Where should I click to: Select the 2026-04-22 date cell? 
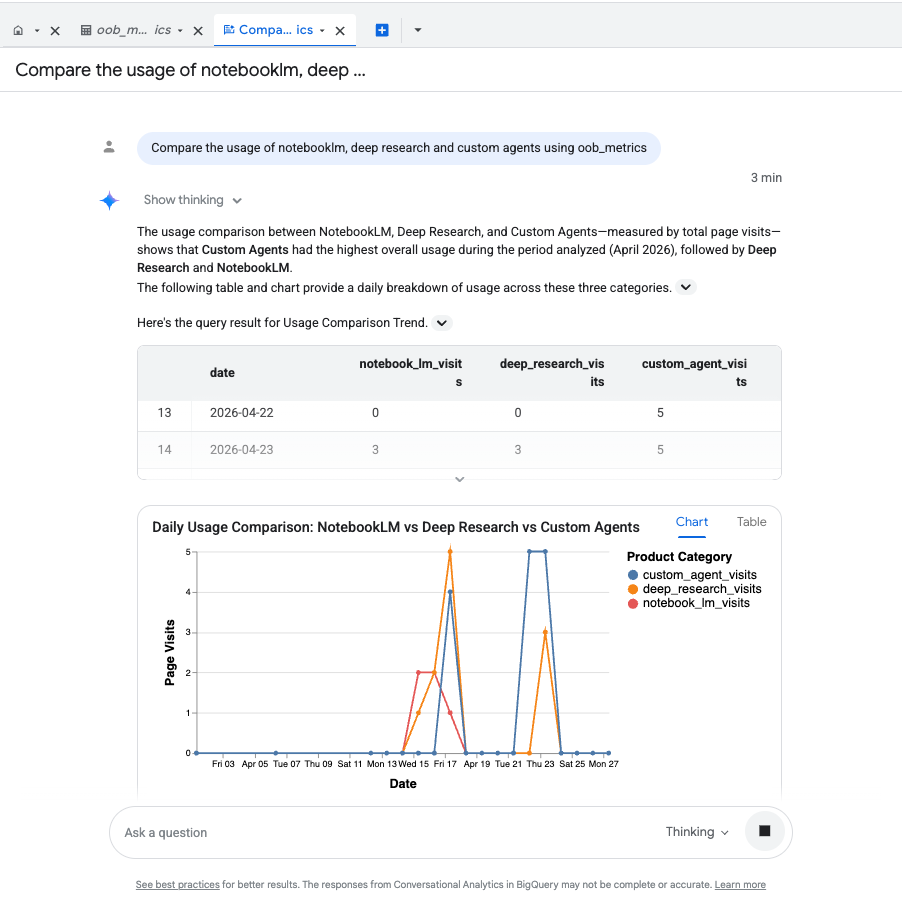pos(242,413)
